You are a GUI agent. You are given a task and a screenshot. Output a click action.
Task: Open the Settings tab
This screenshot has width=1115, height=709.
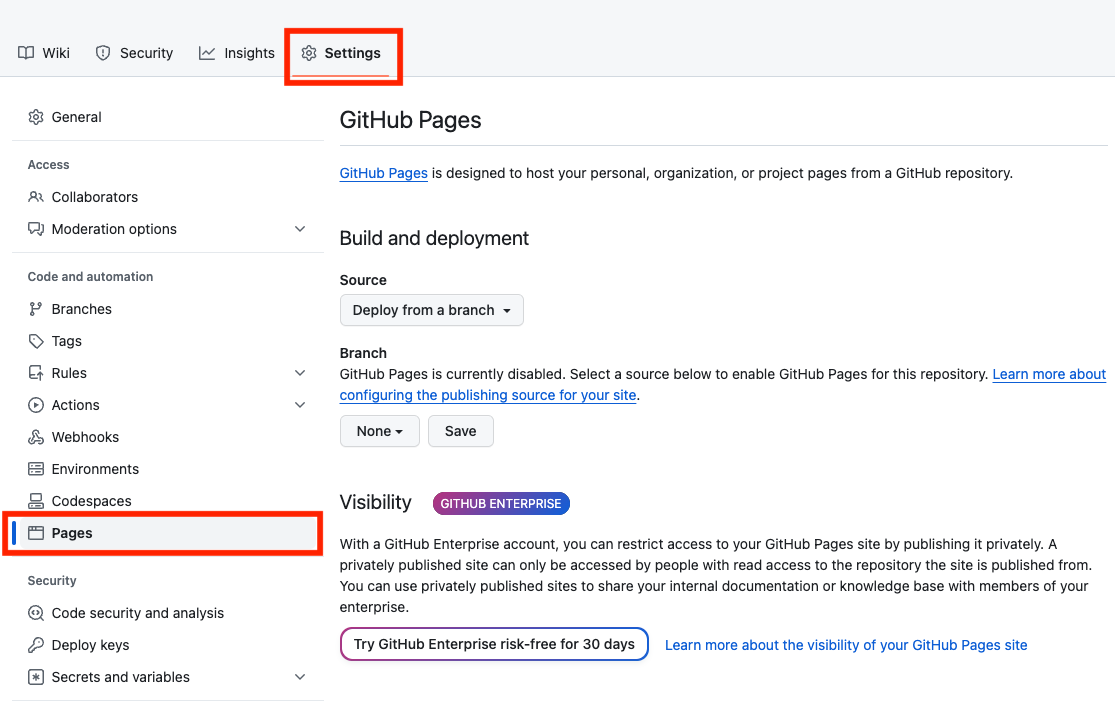(341, 53)
